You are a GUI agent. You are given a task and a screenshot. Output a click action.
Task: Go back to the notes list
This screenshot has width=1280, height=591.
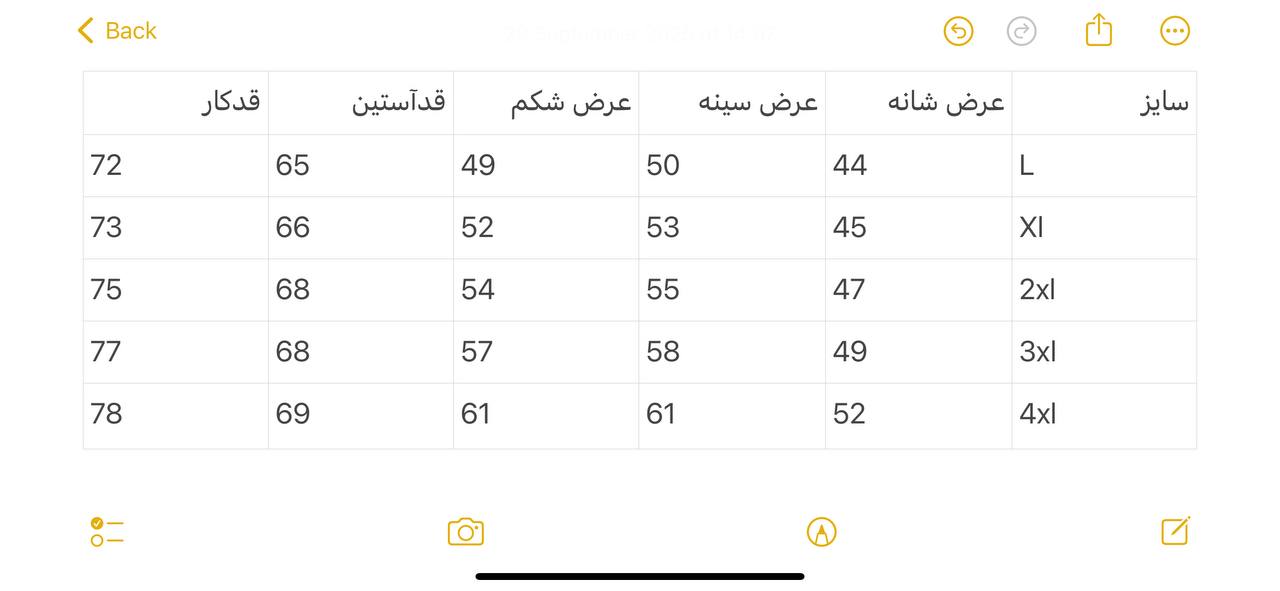(117, 31)
